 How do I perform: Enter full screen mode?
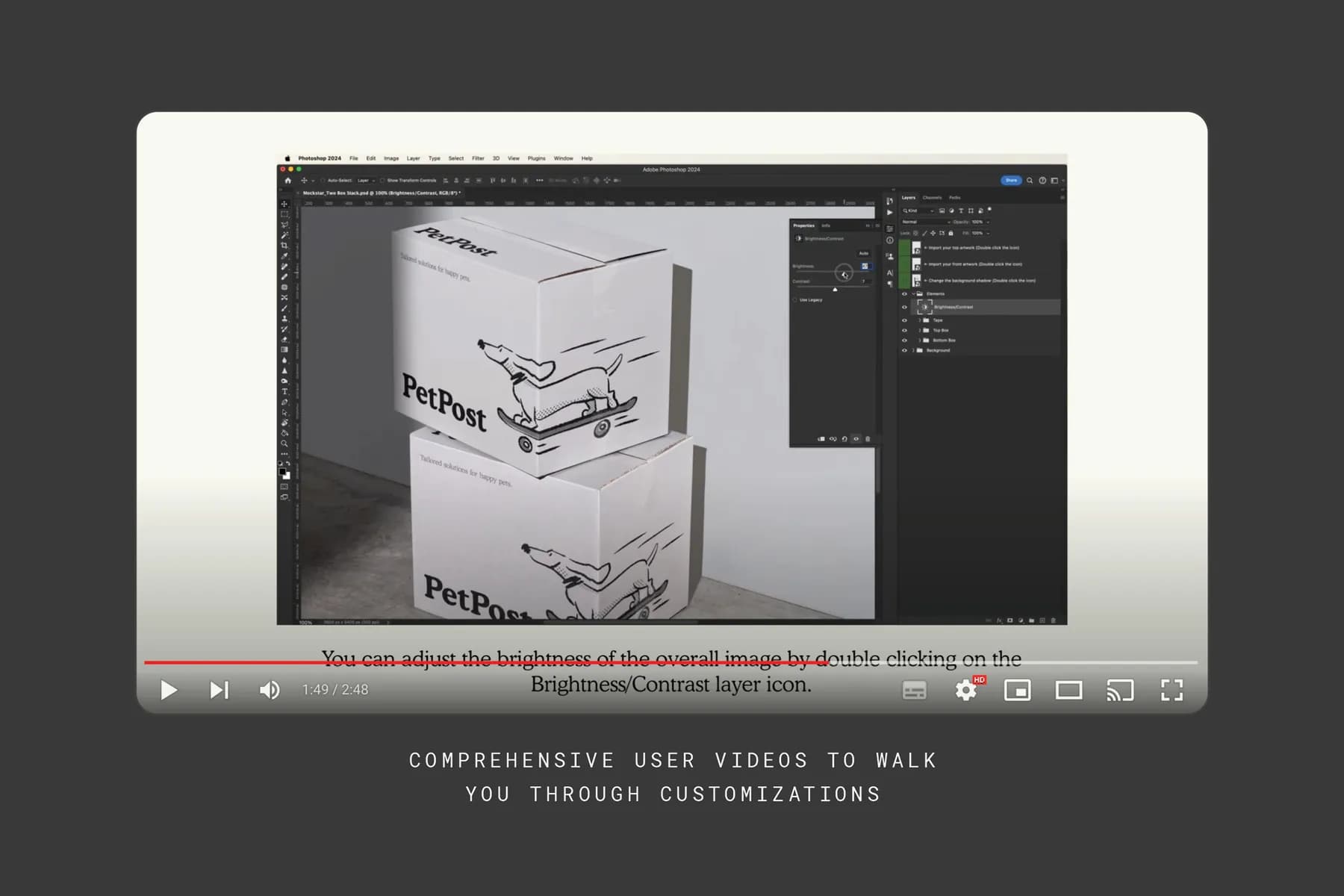[x=1172, y=690]
